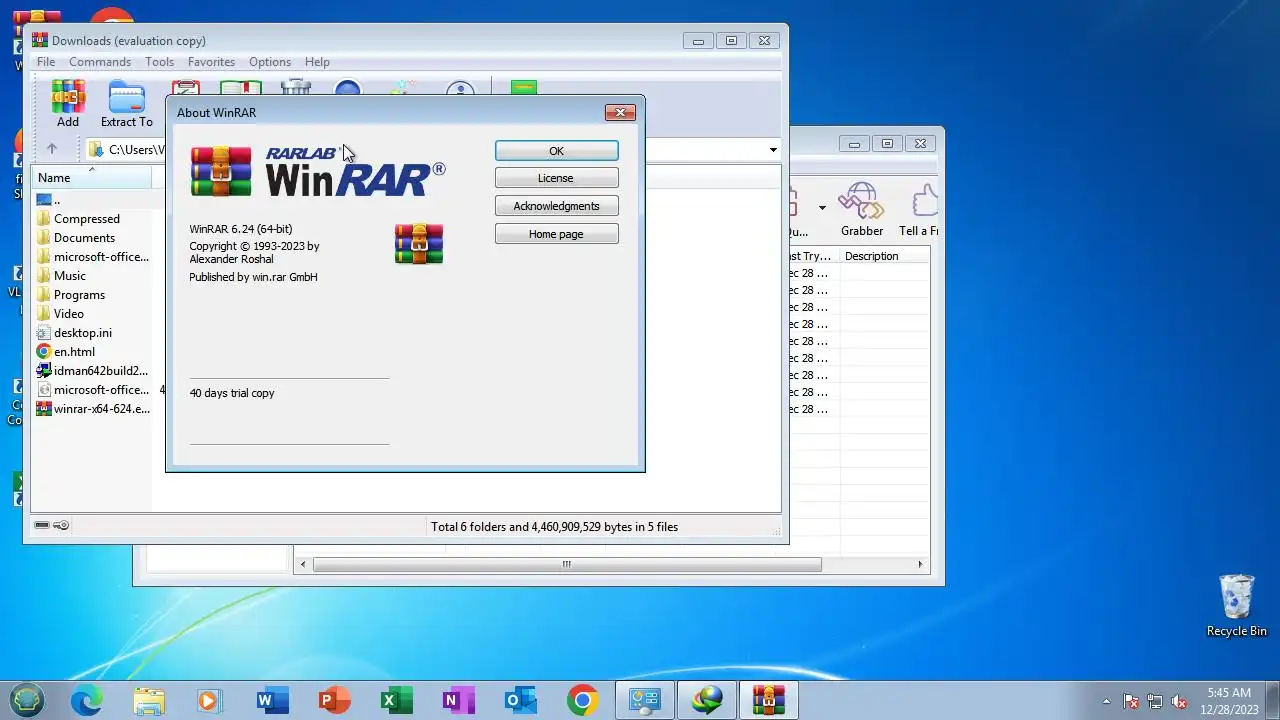Click the key icon in WinRAR status bar
Image resolution: width=1280 pixels, height=720 pixels.
[x=61, y=525]
